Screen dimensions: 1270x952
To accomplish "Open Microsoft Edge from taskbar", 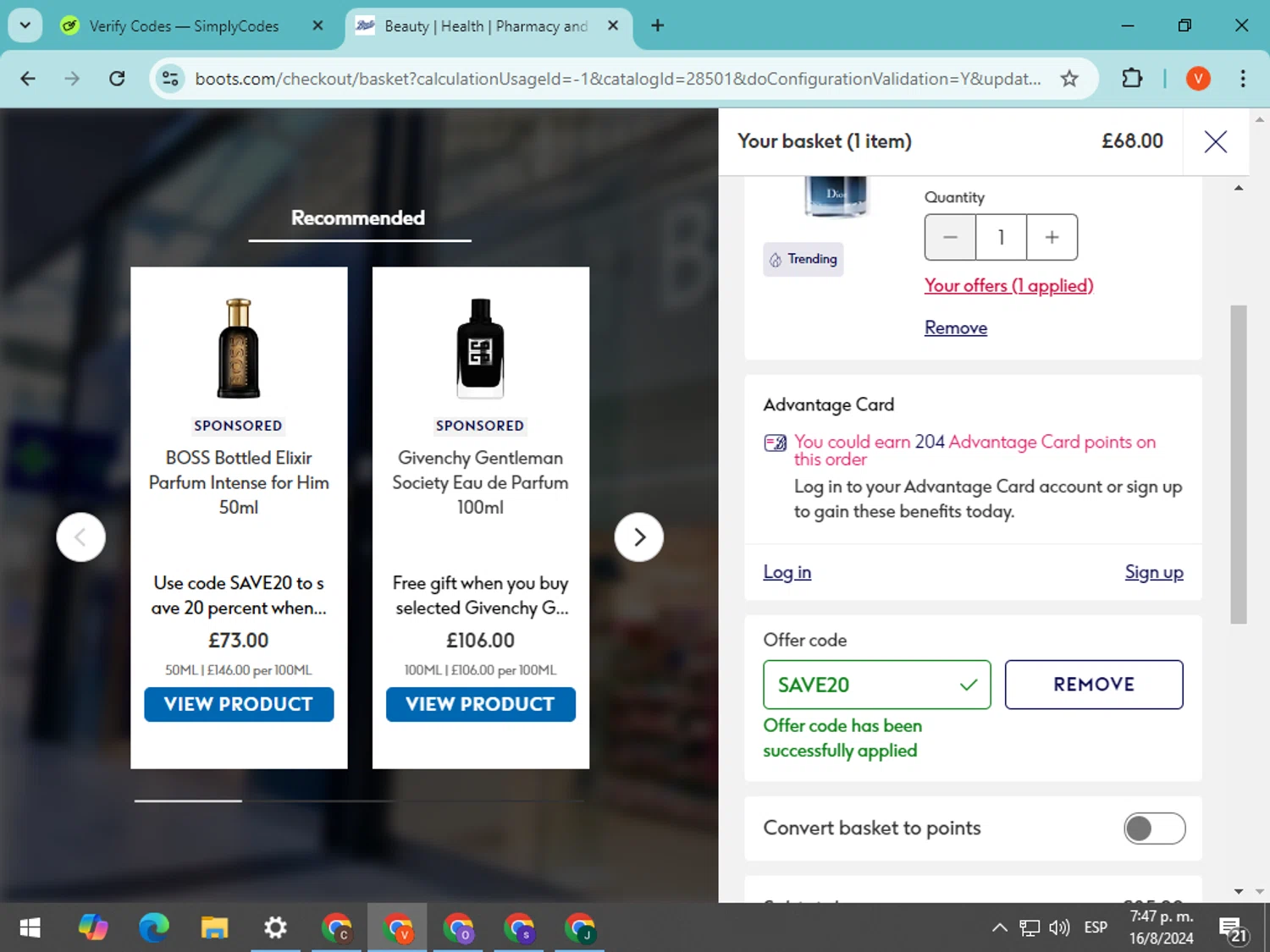I will click(153, 928).
